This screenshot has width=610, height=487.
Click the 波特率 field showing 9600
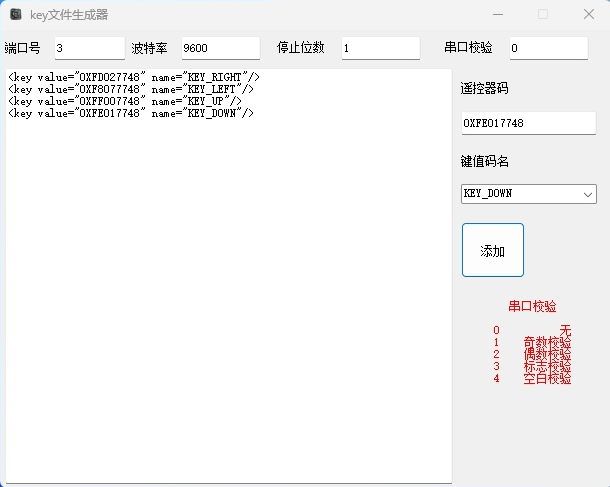[219, 48]
